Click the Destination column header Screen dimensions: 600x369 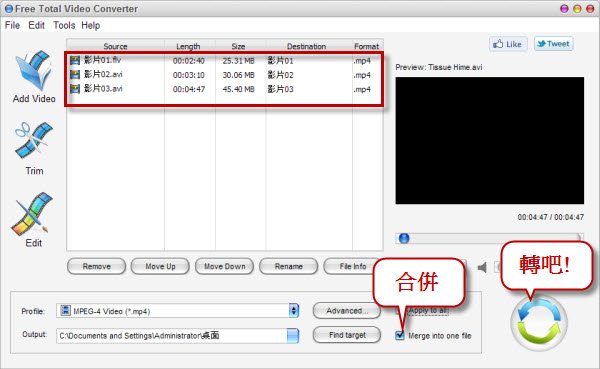307,46
